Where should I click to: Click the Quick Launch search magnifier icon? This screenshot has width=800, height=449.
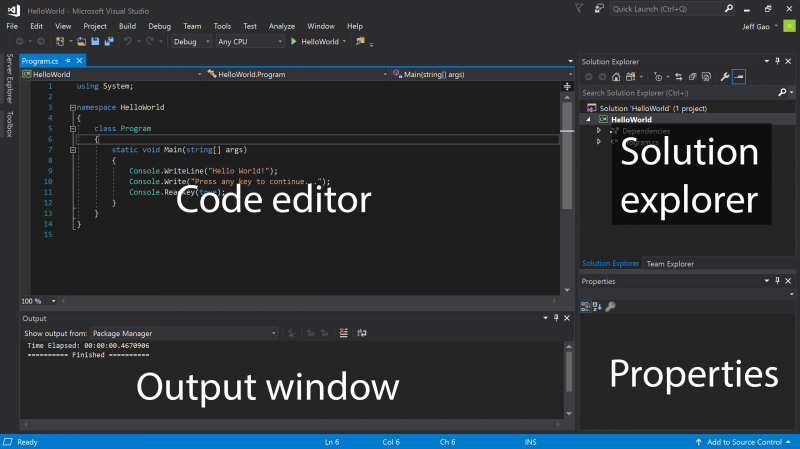coord(729,8)
